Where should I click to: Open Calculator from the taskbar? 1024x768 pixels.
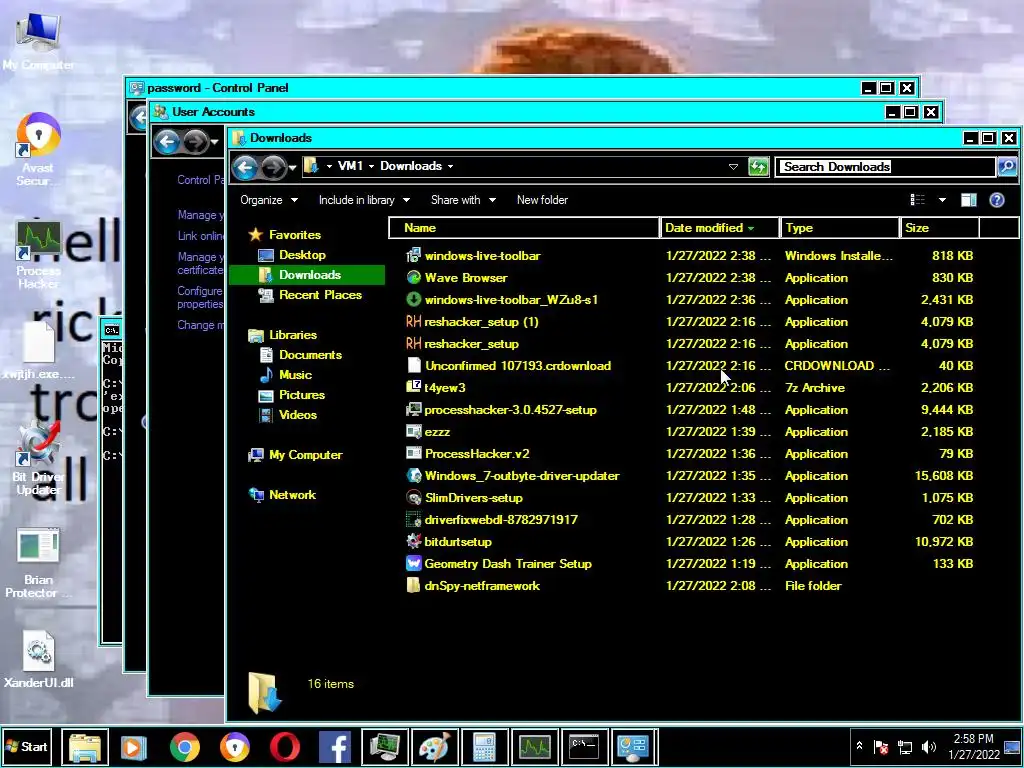coord(485,746)
